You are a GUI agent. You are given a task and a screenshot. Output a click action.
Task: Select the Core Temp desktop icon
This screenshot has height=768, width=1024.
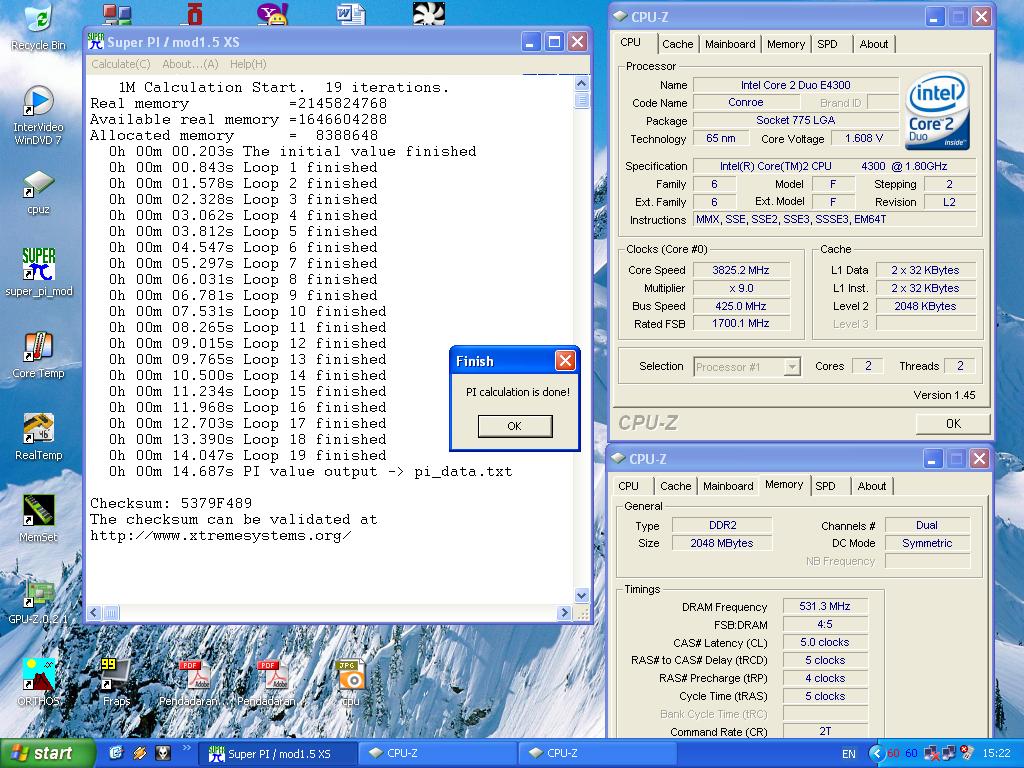coord(39,355)
